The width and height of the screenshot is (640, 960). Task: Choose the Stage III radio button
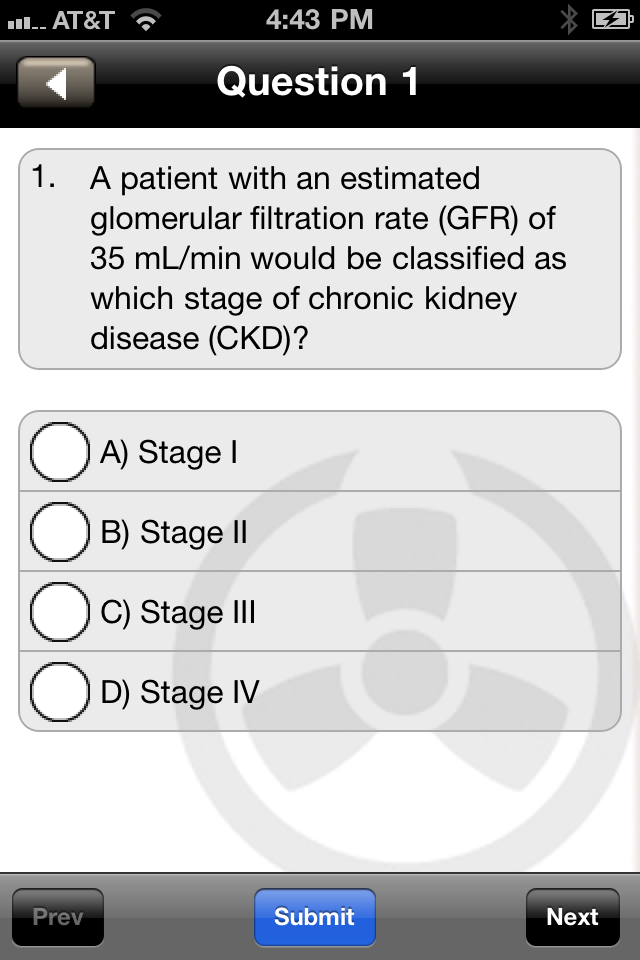point(60,612)
